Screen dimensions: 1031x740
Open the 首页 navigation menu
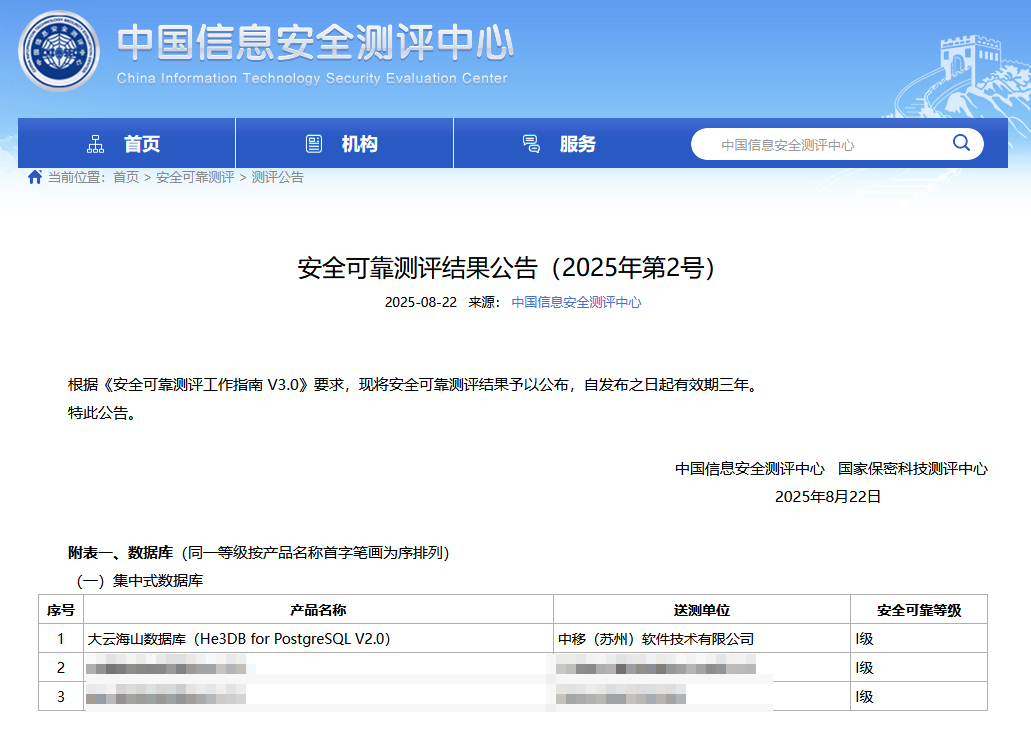pyautogui.click(x=126, y=143)
